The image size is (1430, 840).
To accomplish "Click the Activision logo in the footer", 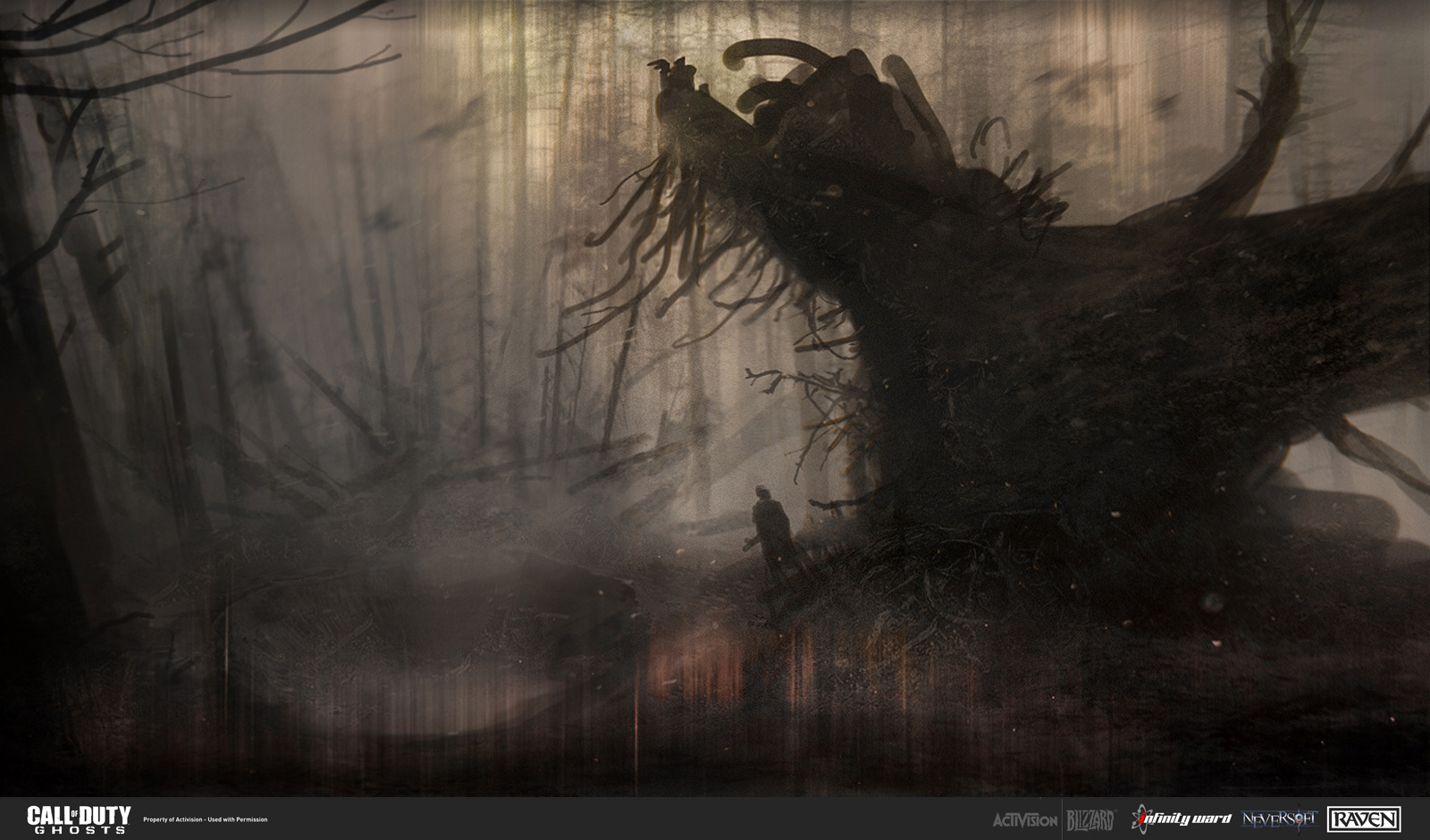I will pyautogui.click(x=1026, y=819).
